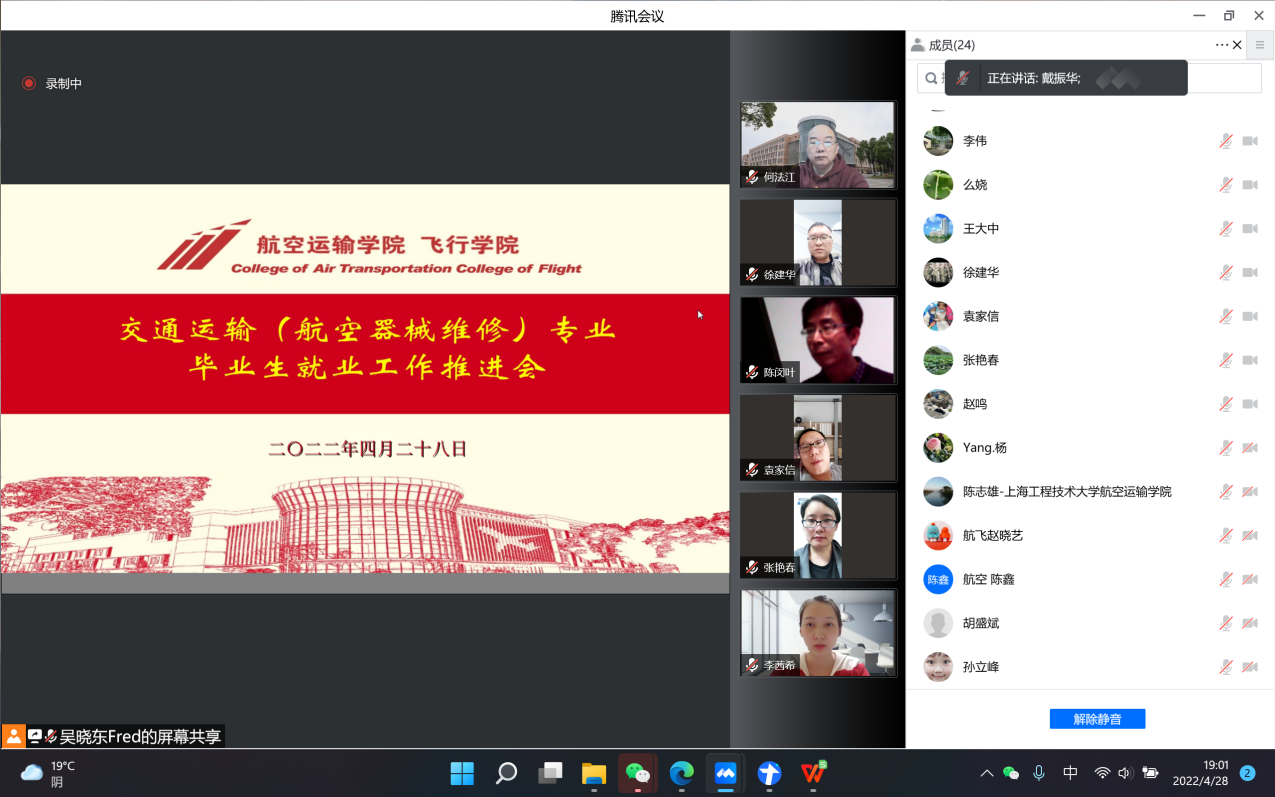Click the hamburger menu icon beside members panel
Viewport: 1275px width, 797px height.
coord(1260,45)
